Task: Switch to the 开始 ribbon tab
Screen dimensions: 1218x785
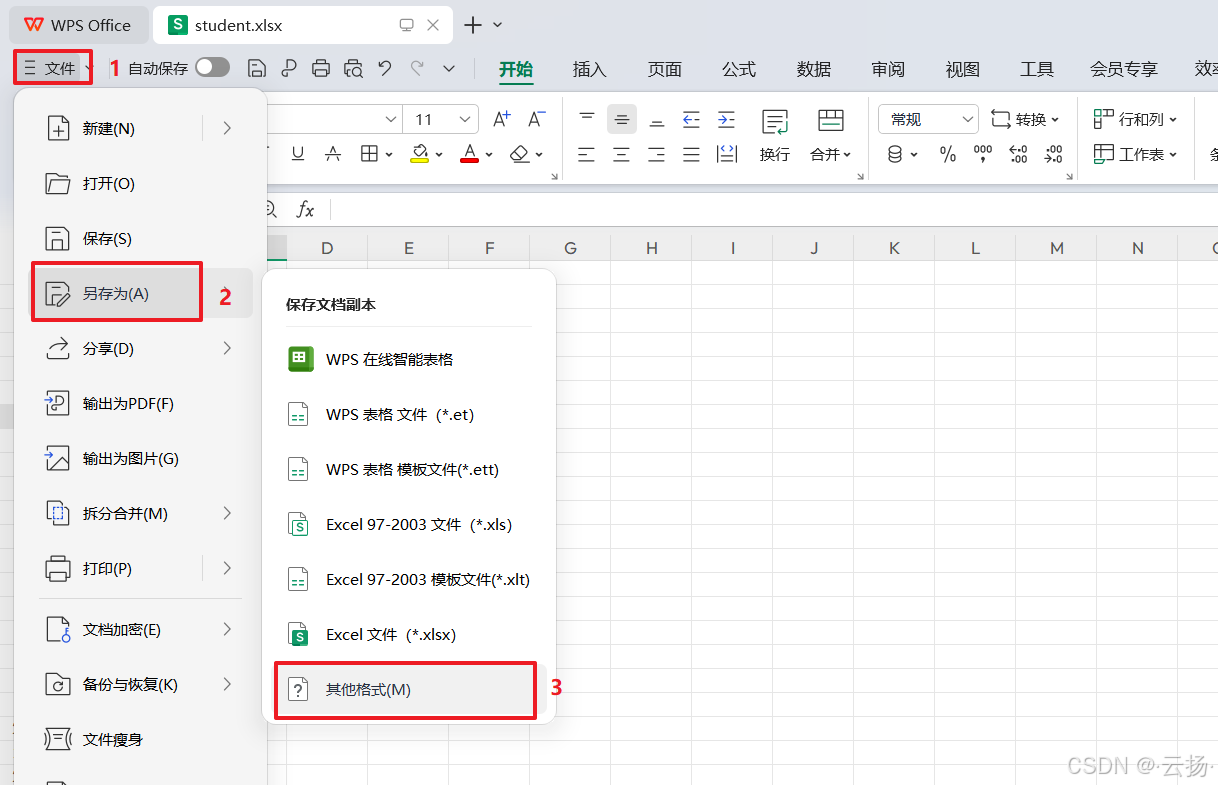Action: pos(516,69)
